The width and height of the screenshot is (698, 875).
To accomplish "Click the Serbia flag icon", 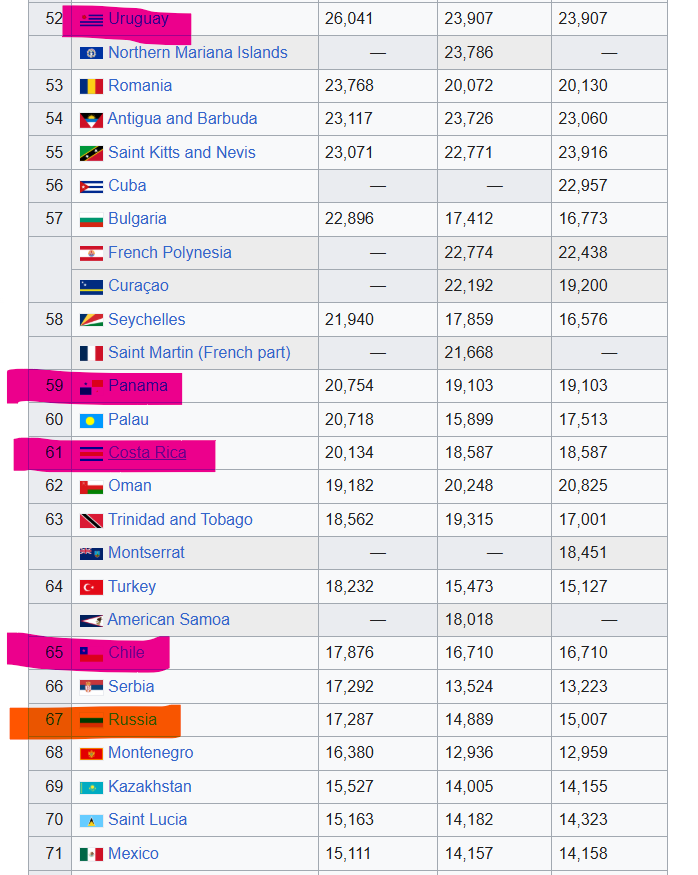I will tap(91, 687).
